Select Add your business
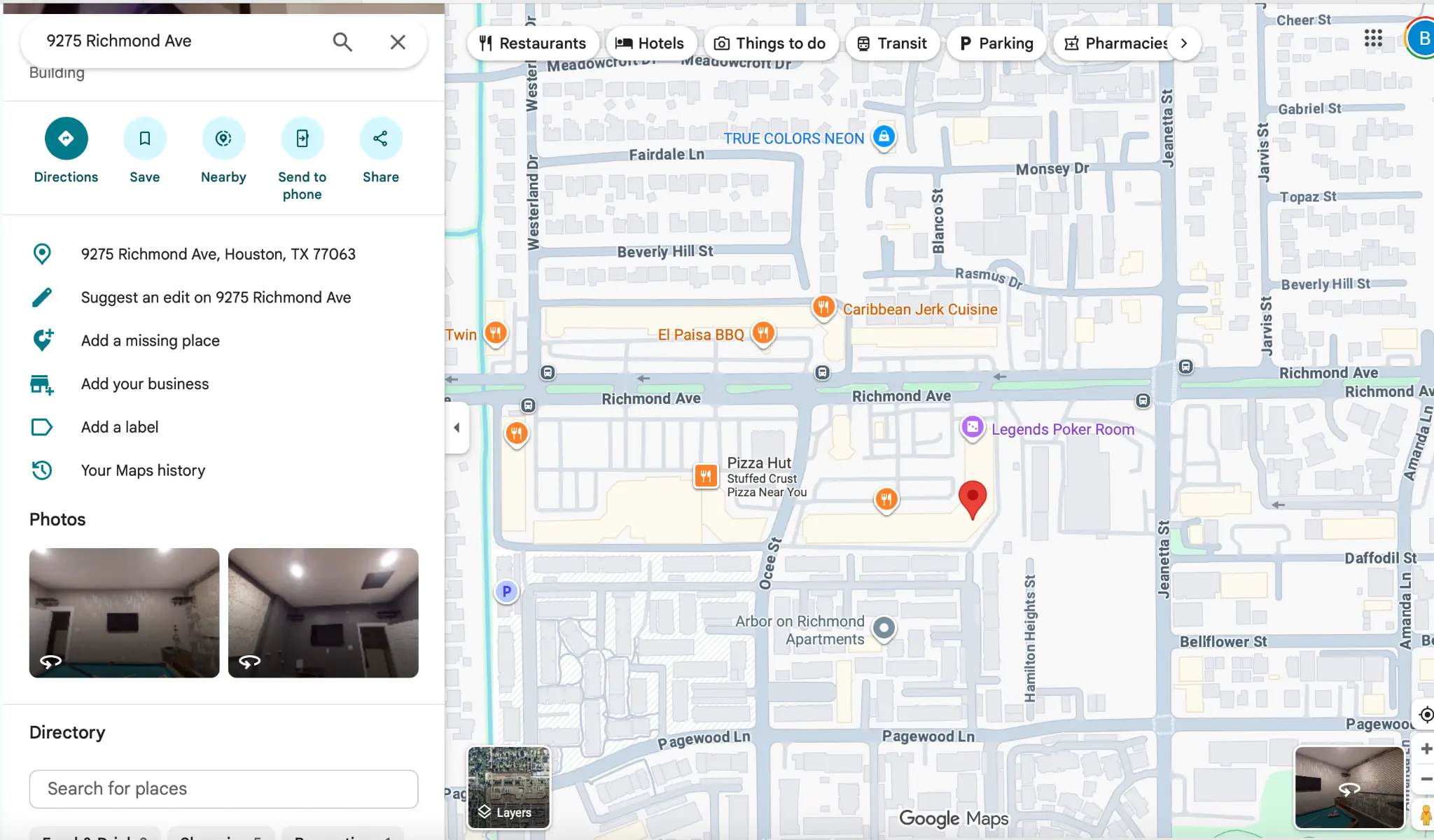Viewport: 1434px width, 840px height. (223, 384)
